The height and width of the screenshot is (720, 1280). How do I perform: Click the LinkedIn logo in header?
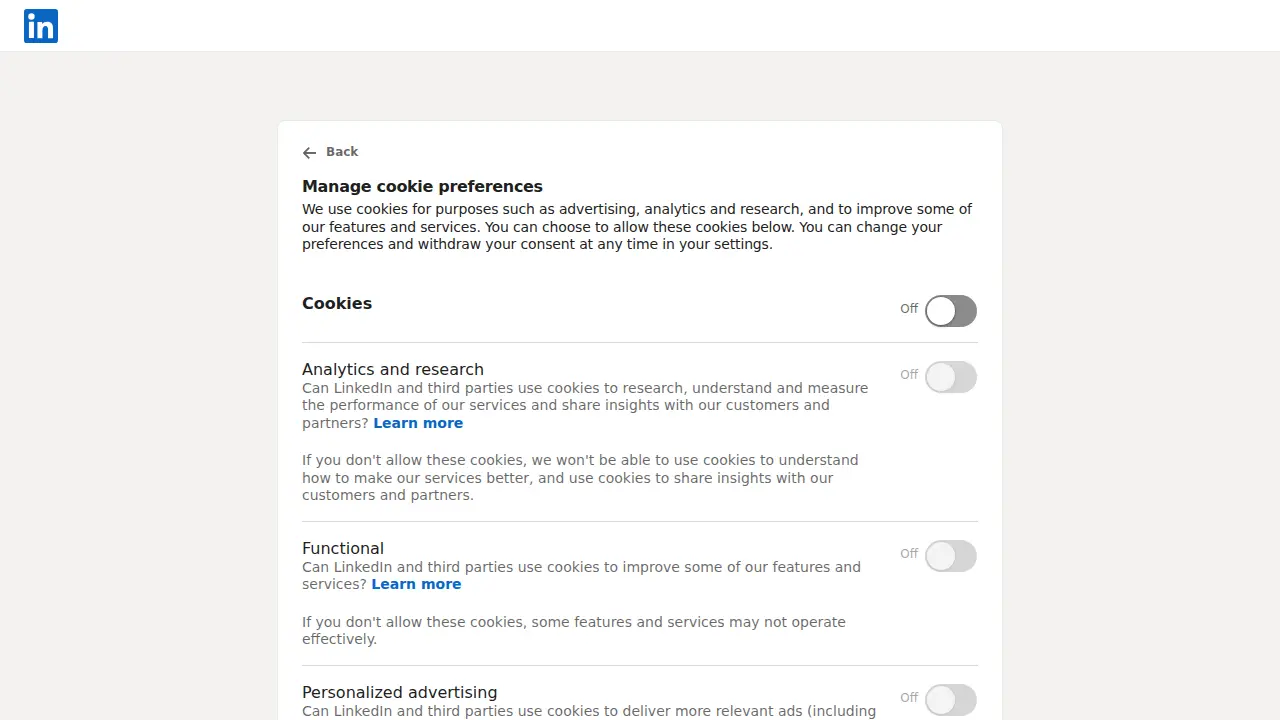[41, 26]
